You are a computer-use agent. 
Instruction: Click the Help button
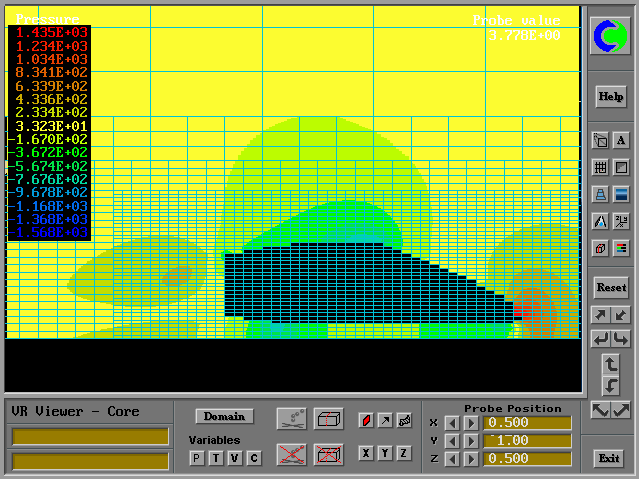click(x=610, y=97)
